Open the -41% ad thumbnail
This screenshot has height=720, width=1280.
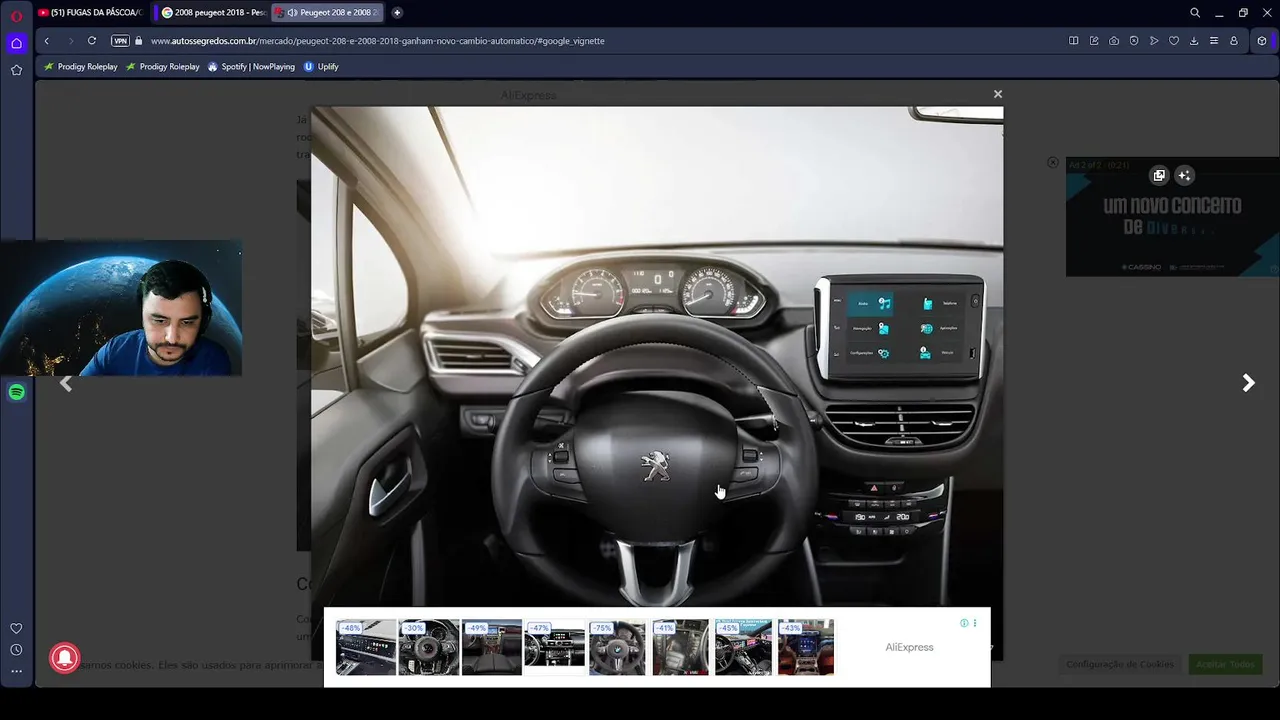(x=680, y=647)
